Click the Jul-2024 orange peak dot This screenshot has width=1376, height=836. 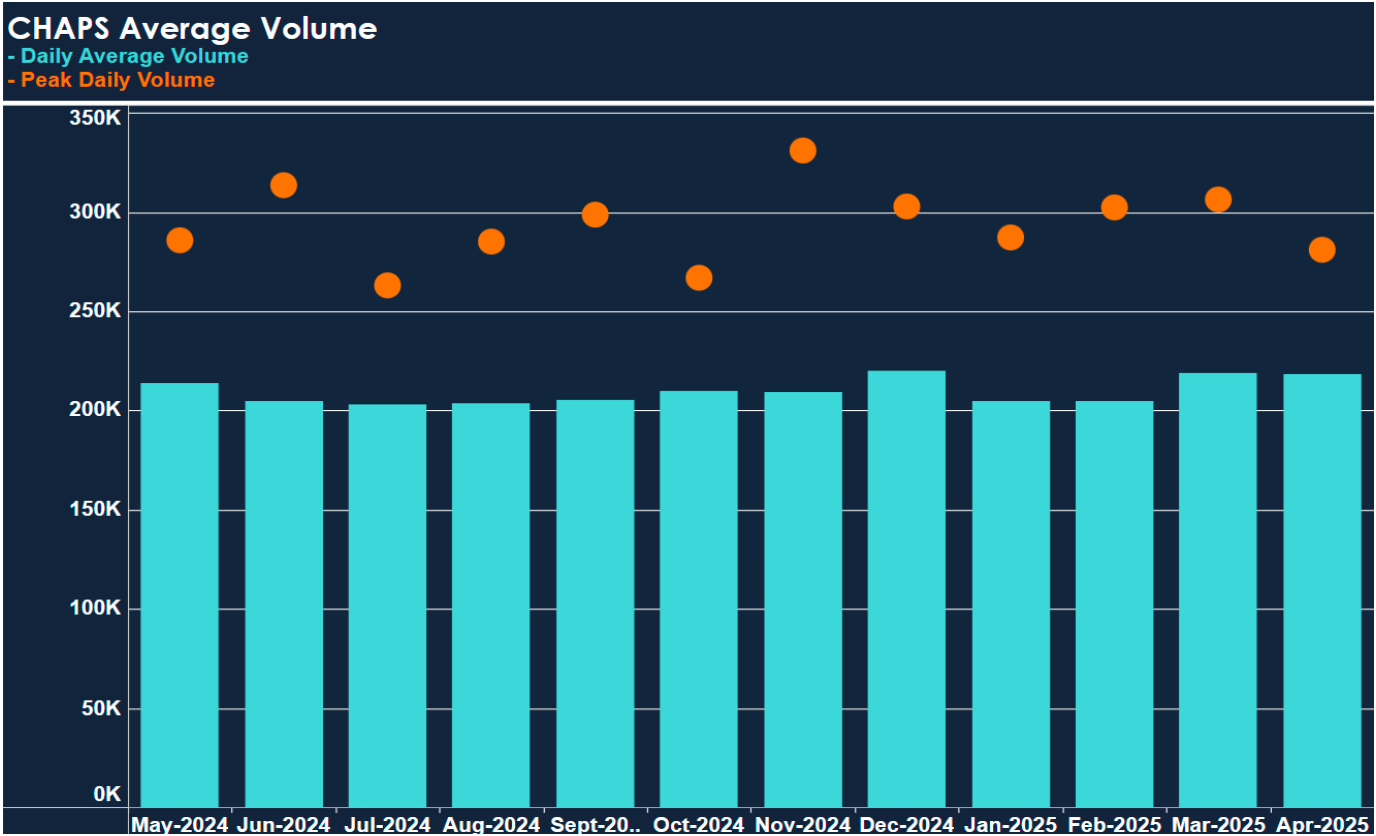click(387, 285)
